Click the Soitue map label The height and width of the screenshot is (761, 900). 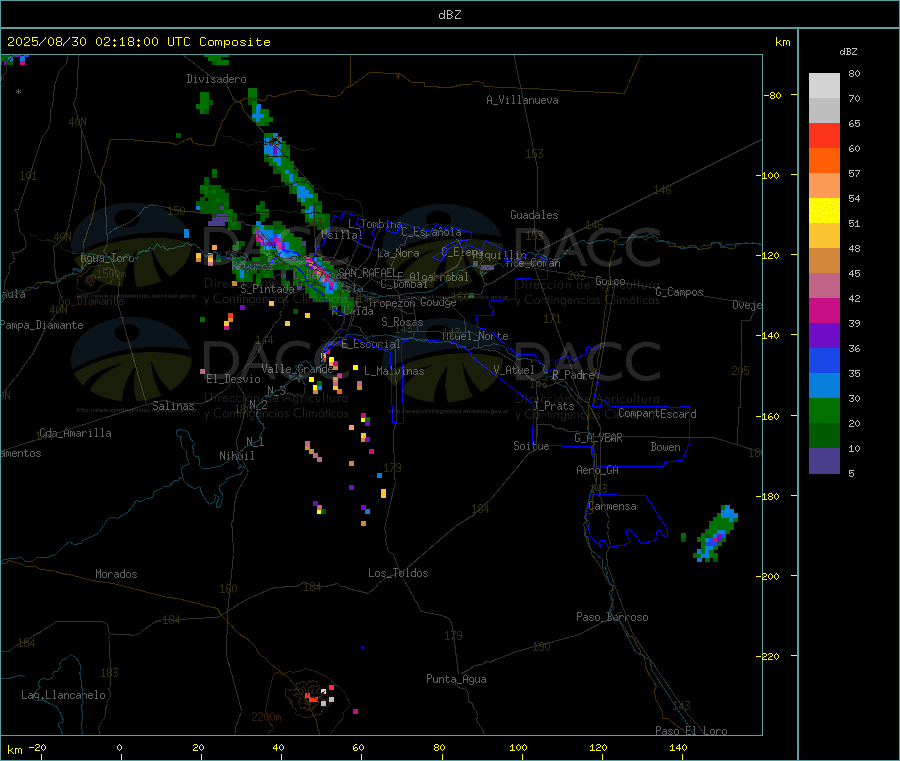[x=531, y=446]
